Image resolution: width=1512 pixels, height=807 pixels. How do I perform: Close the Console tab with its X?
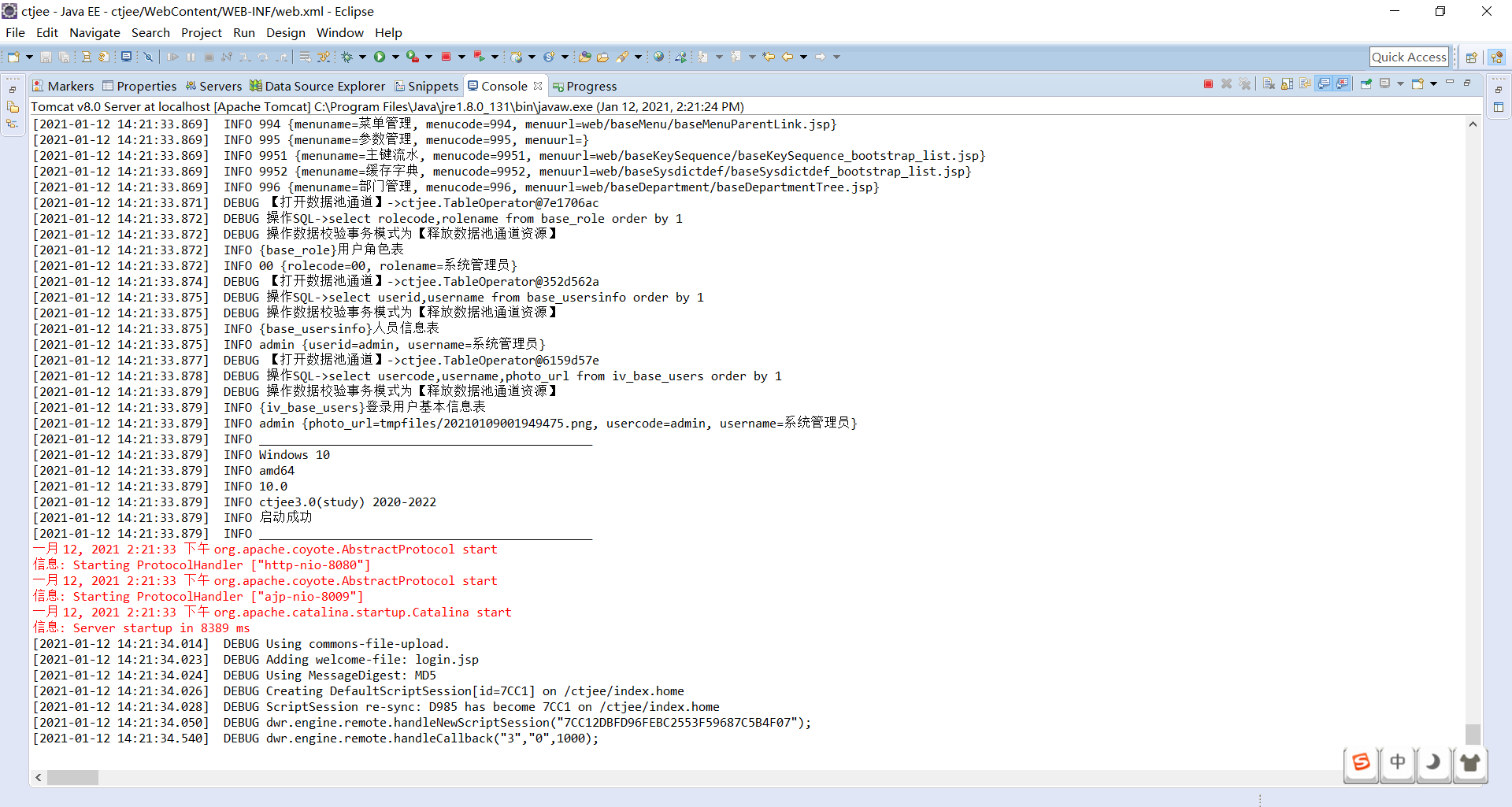[x=538, y=86]
